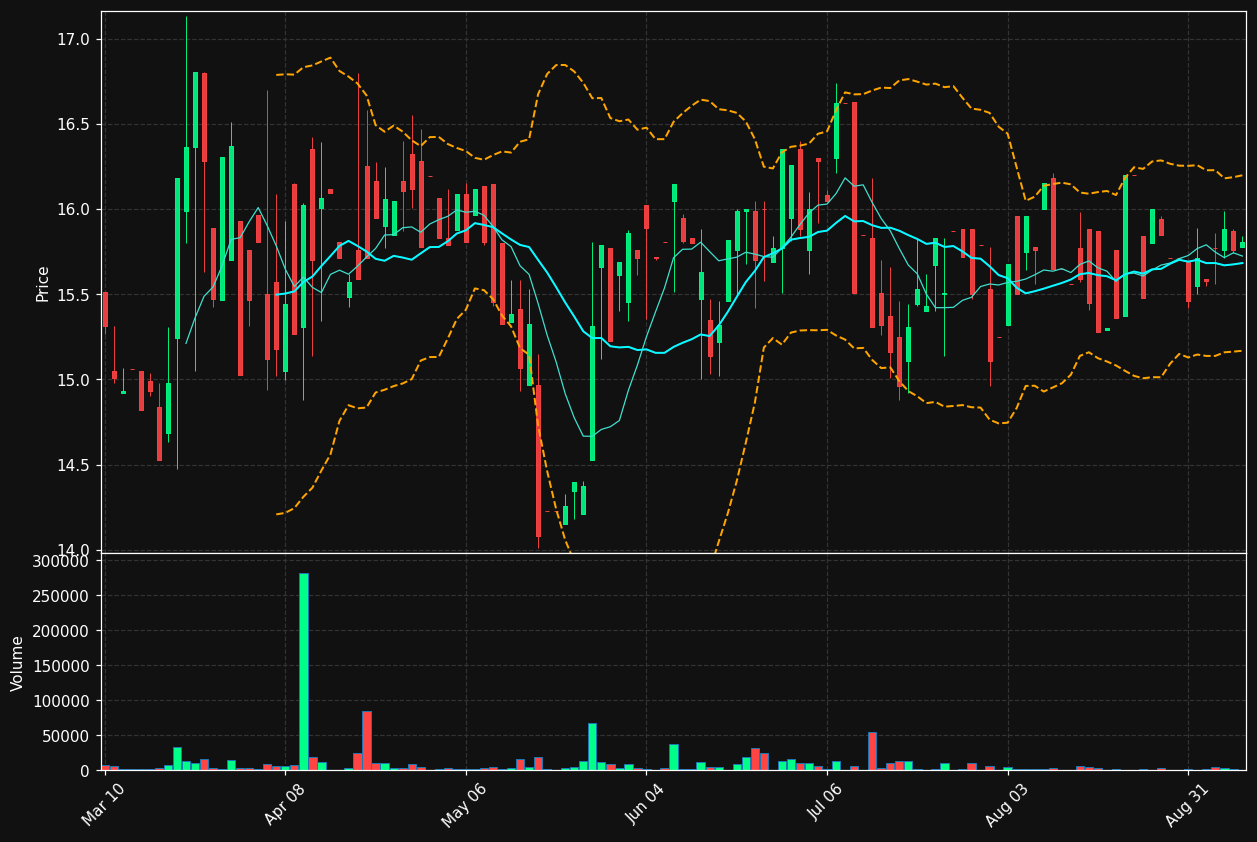Select the tallest green volume bar near 280000

pos(303,672)
